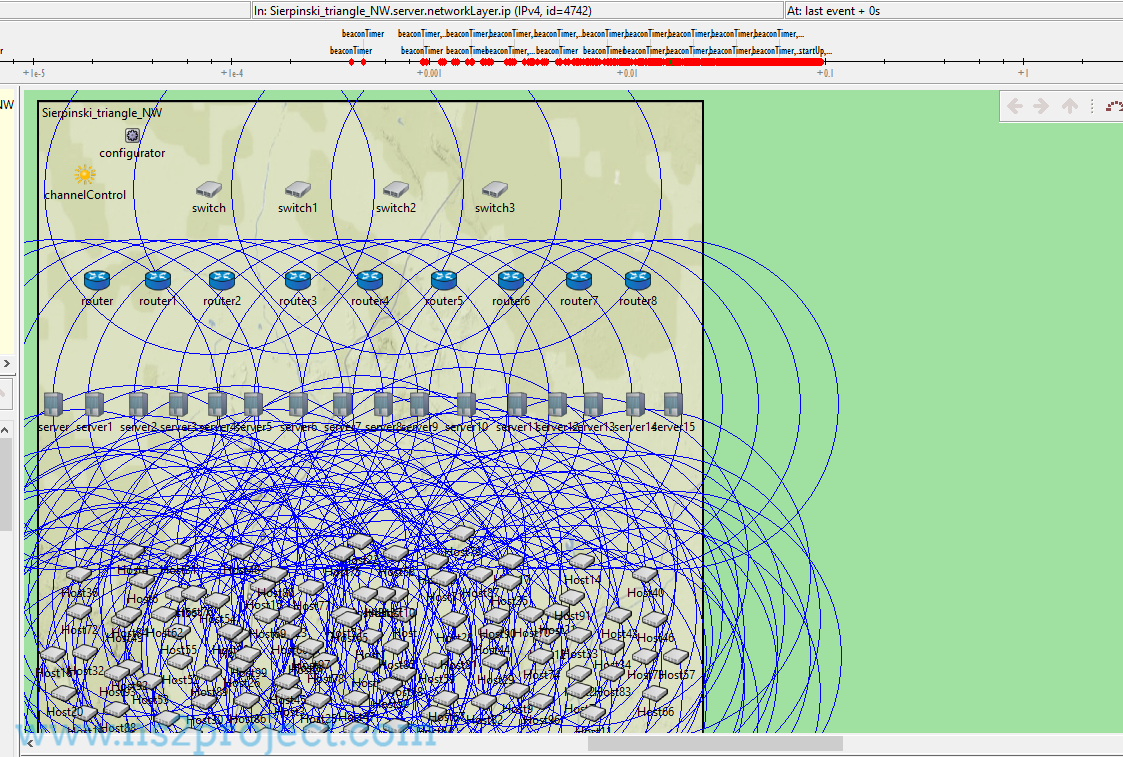The image size is (1123, 757).
Task: Click the +0.01 timeline tick label
Action: [x=627, y=73]
